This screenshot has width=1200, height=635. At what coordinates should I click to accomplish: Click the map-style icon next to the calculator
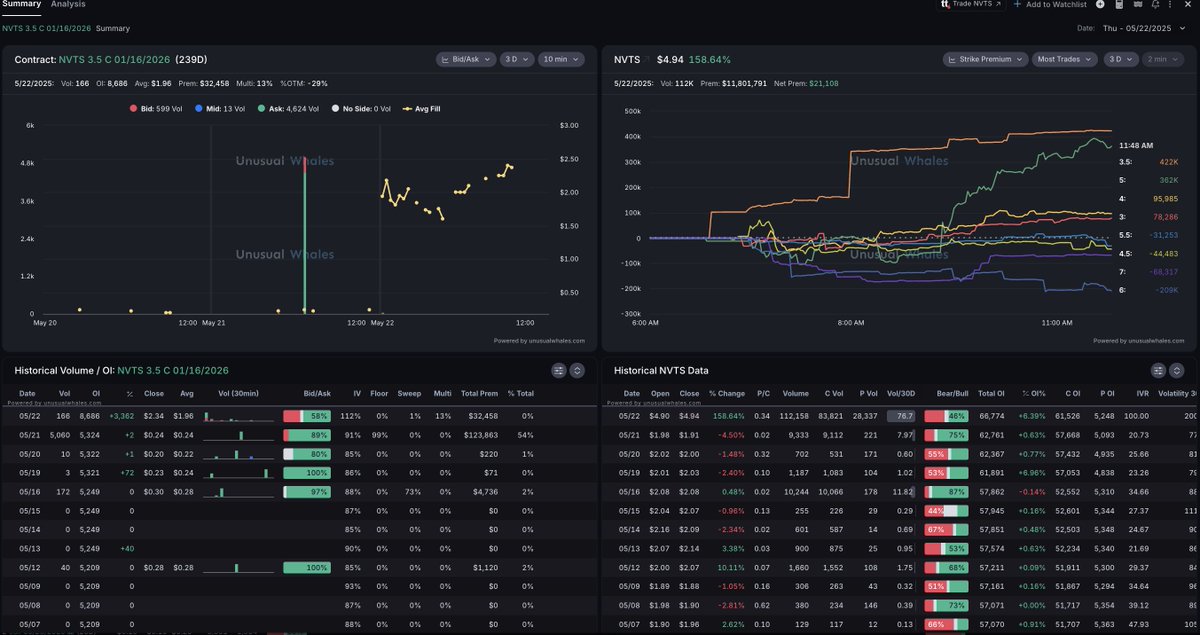click(1137, 5)
